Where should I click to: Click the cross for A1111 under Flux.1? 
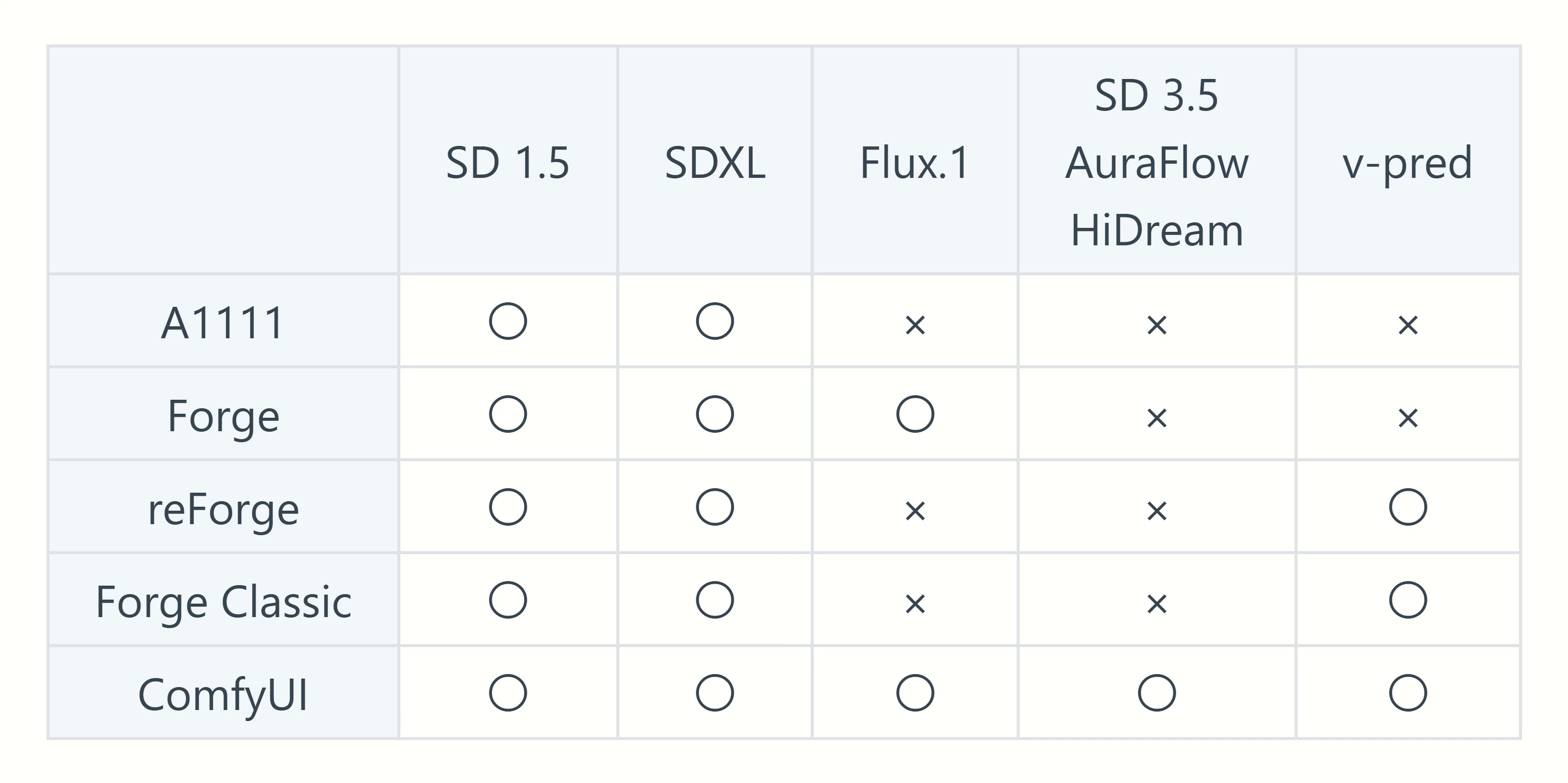pyautogui.click(x=915, y=325)
